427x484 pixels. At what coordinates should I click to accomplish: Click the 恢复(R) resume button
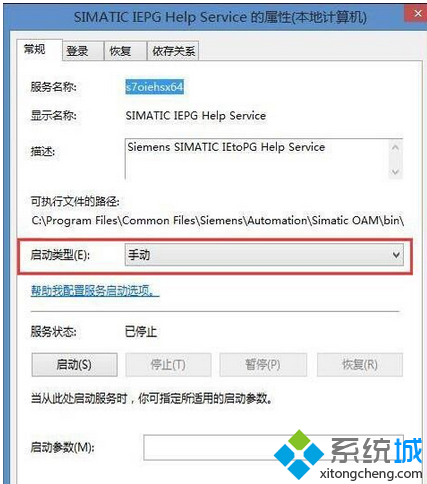pos(360,365)
